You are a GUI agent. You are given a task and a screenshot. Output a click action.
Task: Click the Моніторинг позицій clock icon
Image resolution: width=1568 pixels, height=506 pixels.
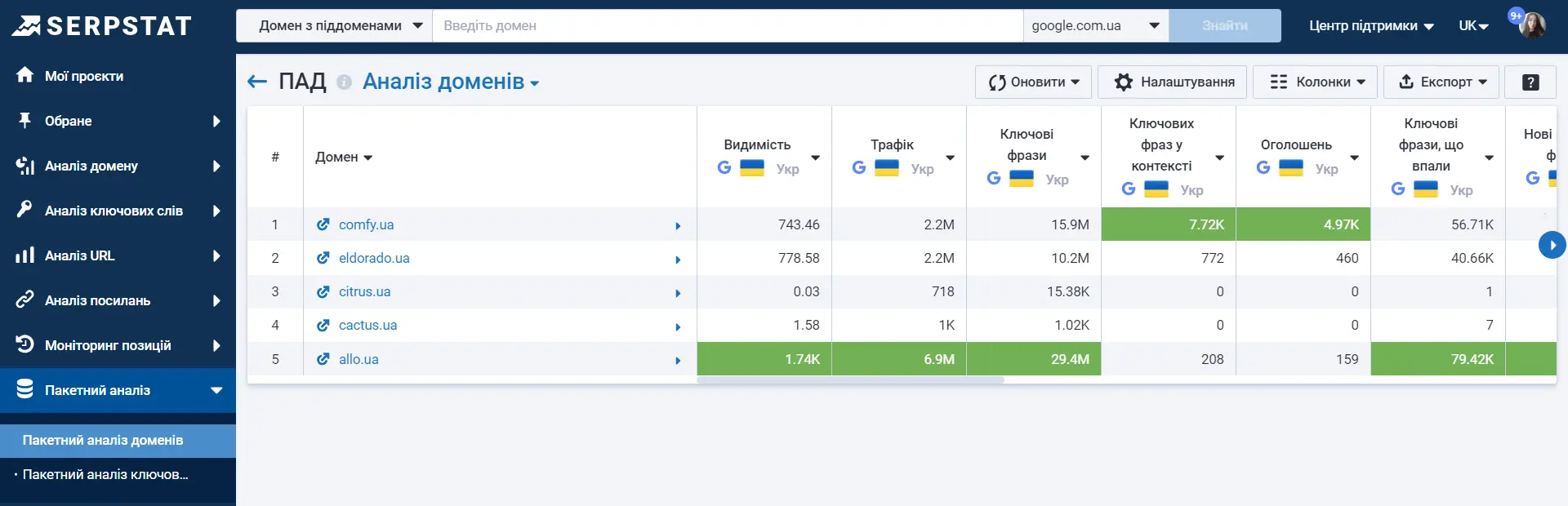(25, 344)
